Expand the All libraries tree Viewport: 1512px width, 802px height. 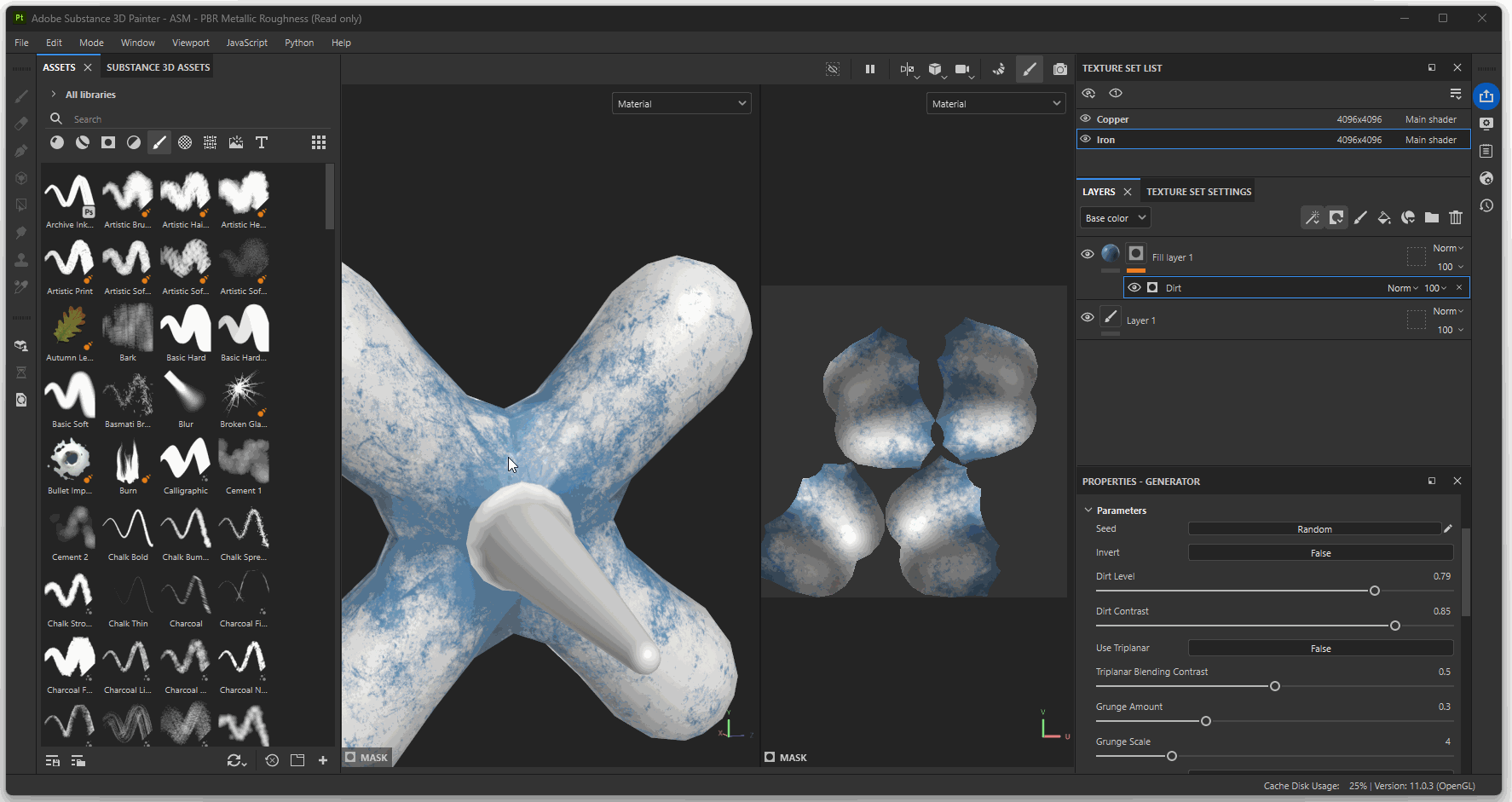pyautogui.click(x=54, y=95)
